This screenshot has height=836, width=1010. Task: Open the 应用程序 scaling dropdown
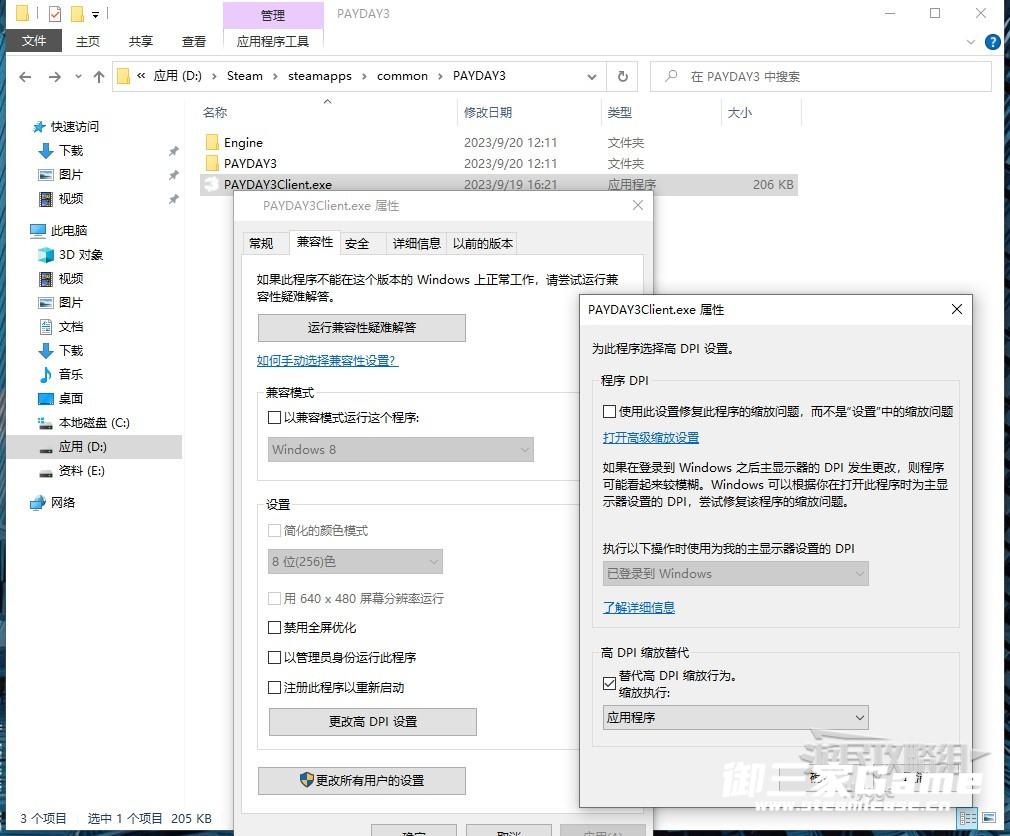735,718
